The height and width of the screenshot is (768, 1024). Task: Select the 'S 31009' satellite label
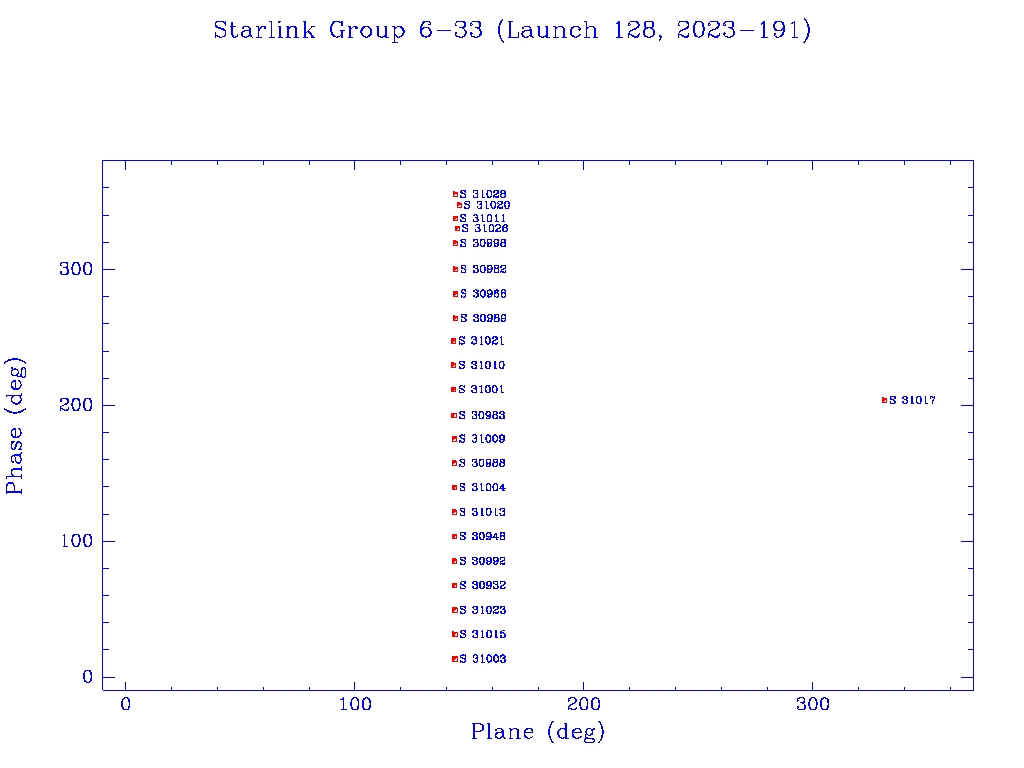[482, 439]
